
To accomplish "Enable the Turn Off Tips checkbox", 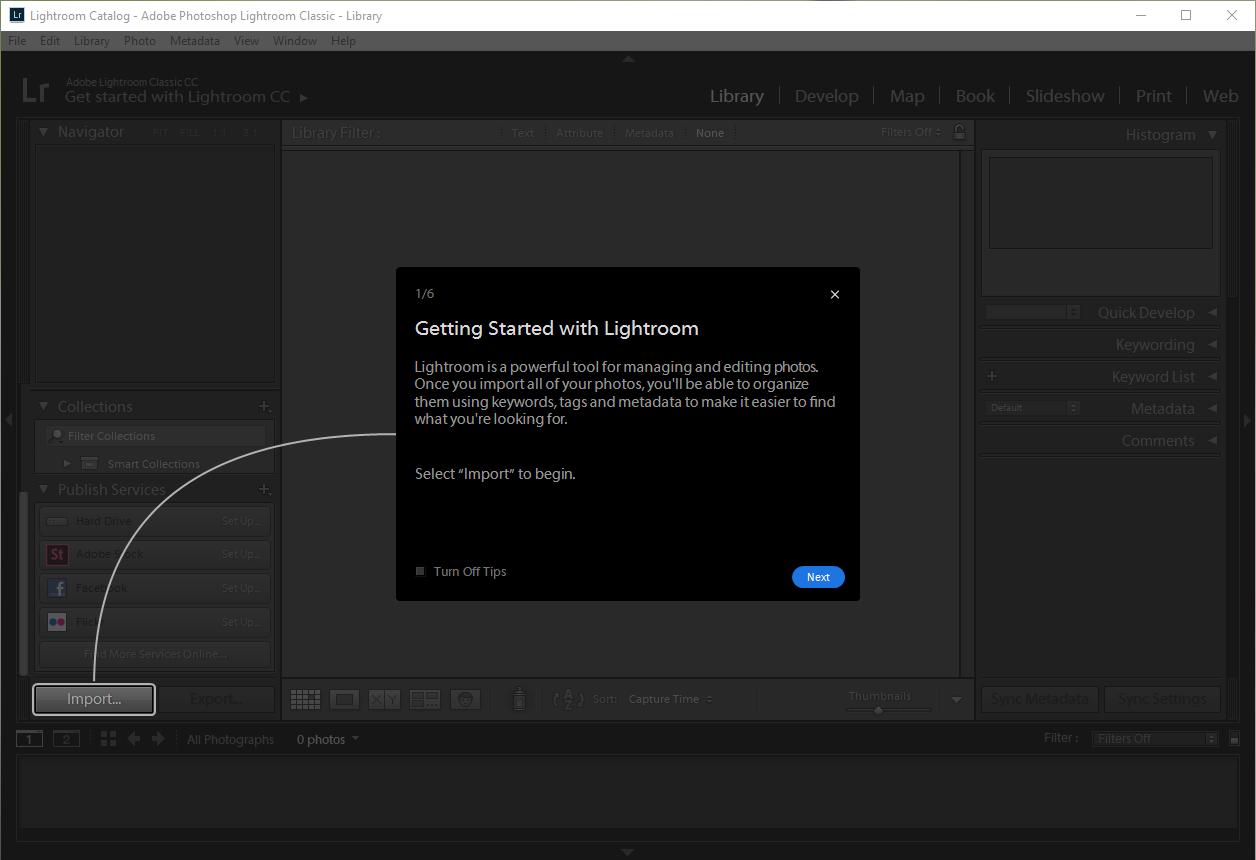I will (x=420, y=572).
